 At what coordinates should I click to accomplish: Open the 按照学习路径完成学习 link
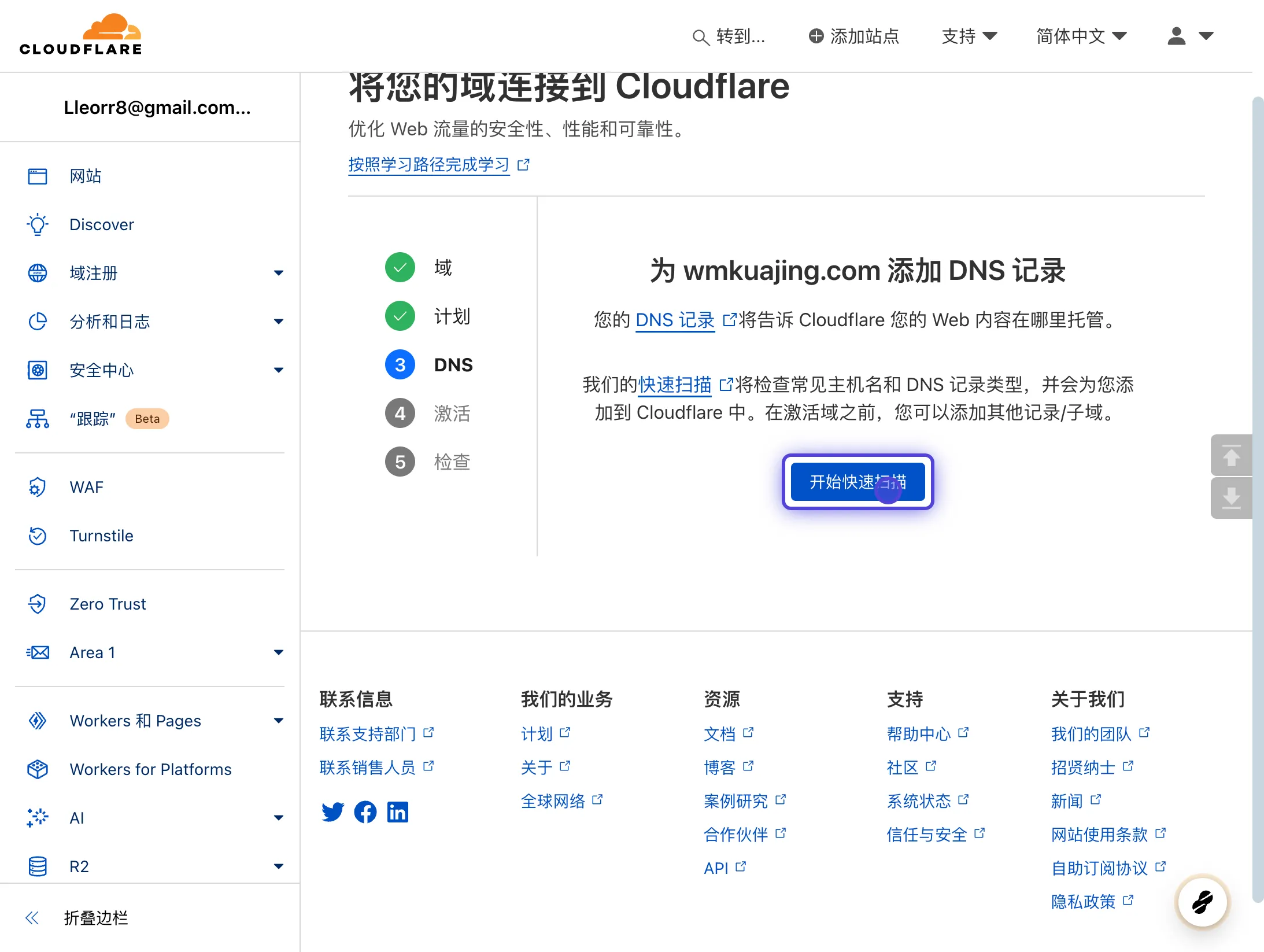tap(429, 165)
